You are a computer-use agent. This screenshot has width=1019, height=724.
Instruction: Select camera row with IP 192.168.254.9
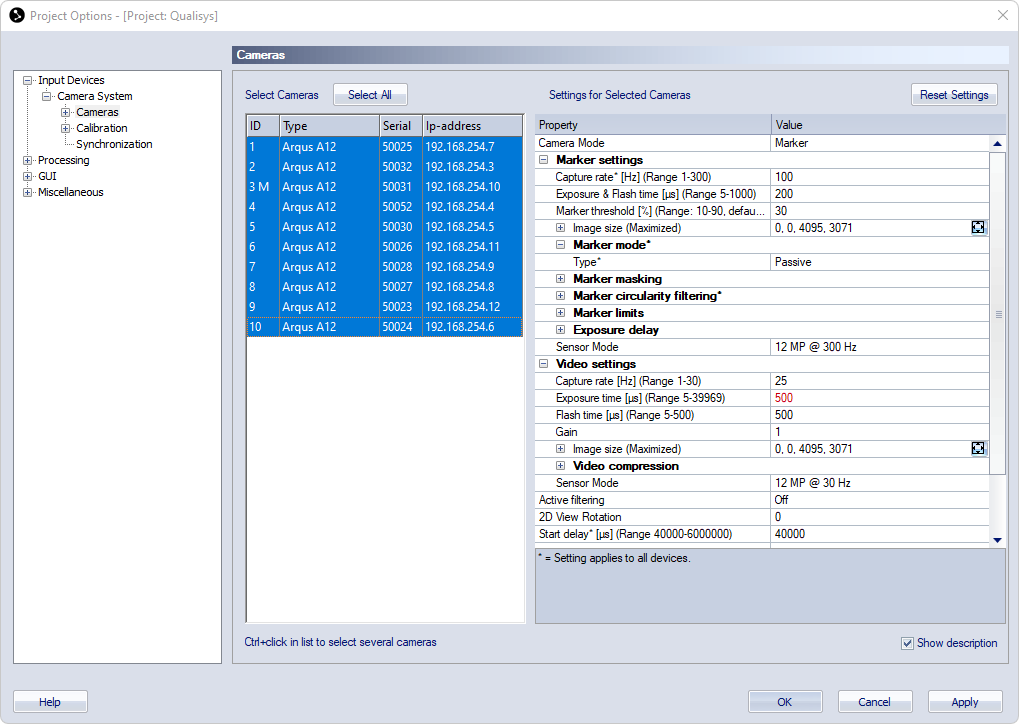[x=385, y=267]
